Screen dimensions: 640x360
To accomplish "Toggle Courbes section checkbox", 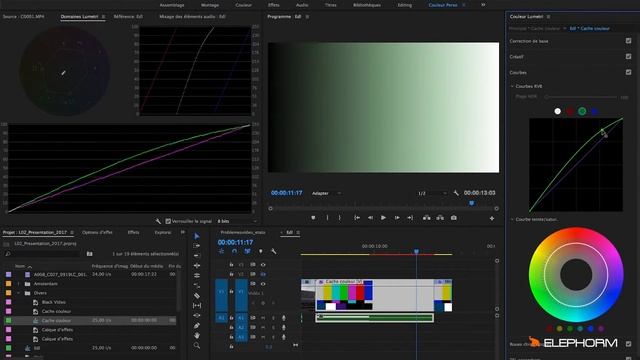I will 628,72.
